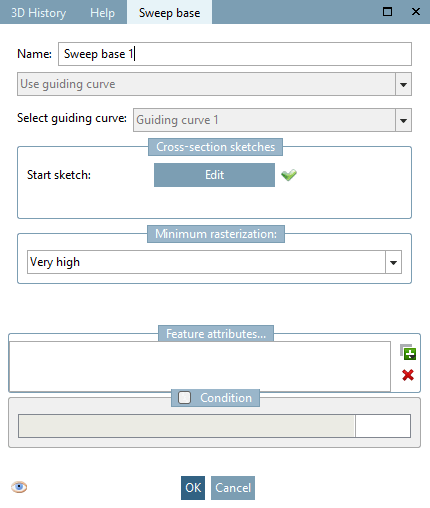This screenshot has width=430, height=508.
Task: Click the Feature attributes list area
Action: [200, 366]
